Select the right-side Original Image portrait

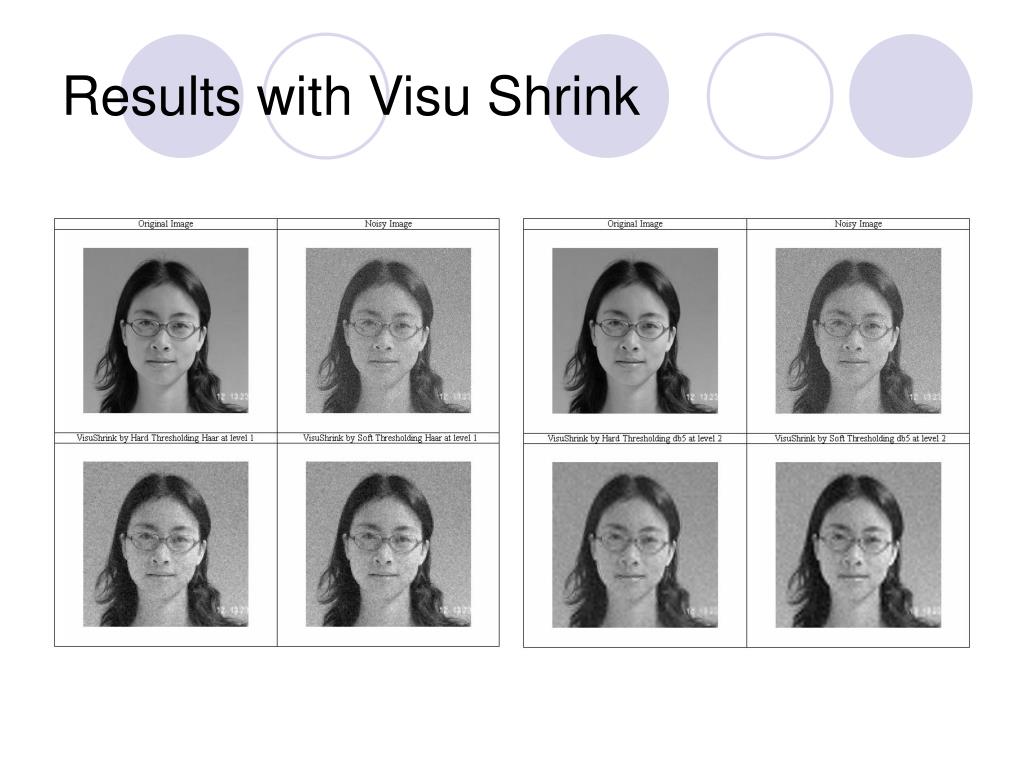(635, 330)
